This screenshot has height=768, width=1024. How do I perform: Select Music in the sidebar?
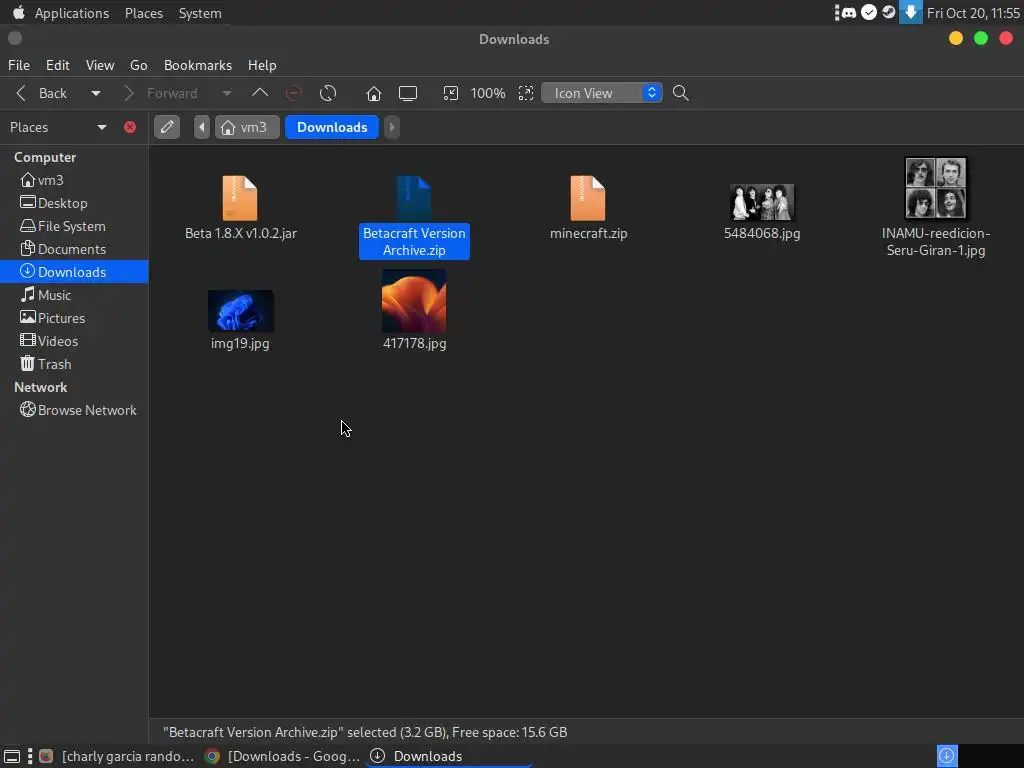[74, 295]
